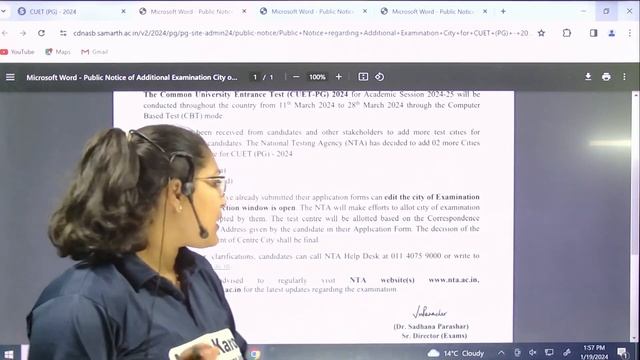Open the PDF viewer more actions menu

pyautogui.click(x=624, y=77)
